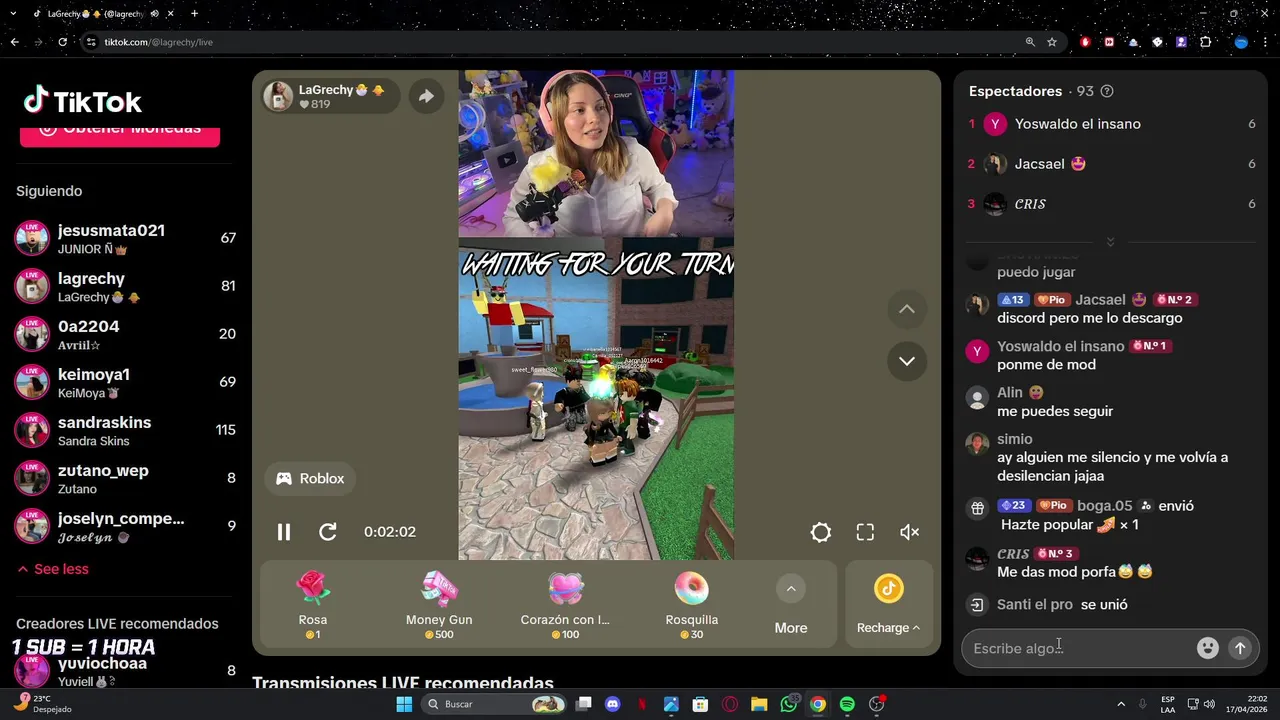Open sandraskins live channel
Viewport: 1280px width, 720px height.
pyautogui.click(x=124, y=430)
